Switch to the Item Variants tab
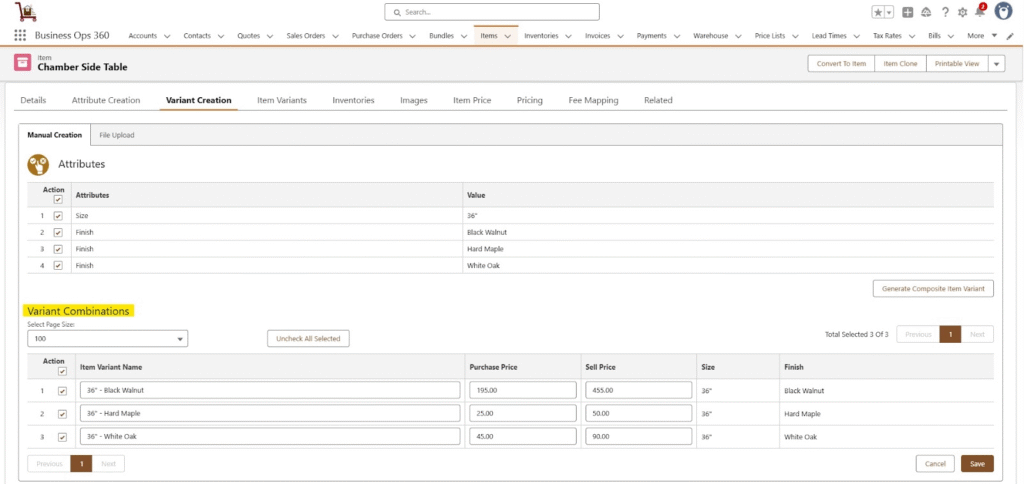Screen dimensions: 1024x484 point(281,100)
